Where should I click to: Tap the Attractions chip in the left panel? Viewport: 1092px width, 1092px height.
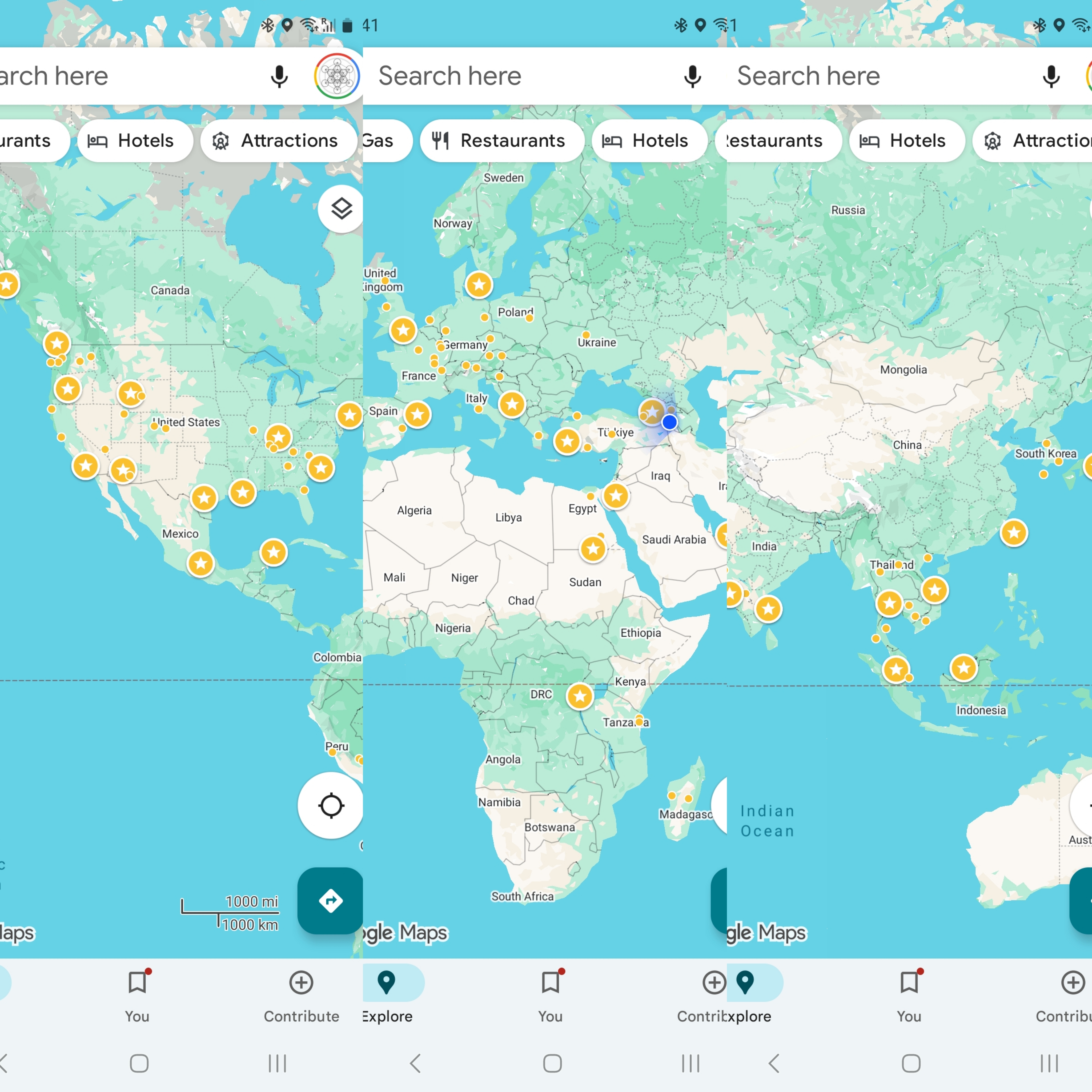(279, 141)
